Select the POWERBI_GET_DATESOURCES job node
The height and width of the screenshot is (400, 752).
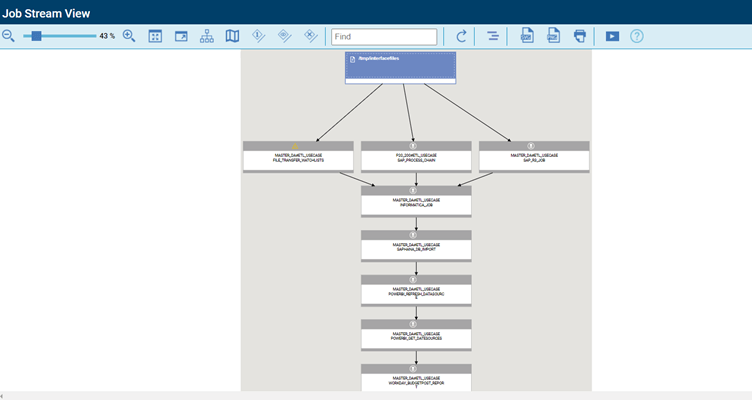pyautogui.click(x=416, y=335)
